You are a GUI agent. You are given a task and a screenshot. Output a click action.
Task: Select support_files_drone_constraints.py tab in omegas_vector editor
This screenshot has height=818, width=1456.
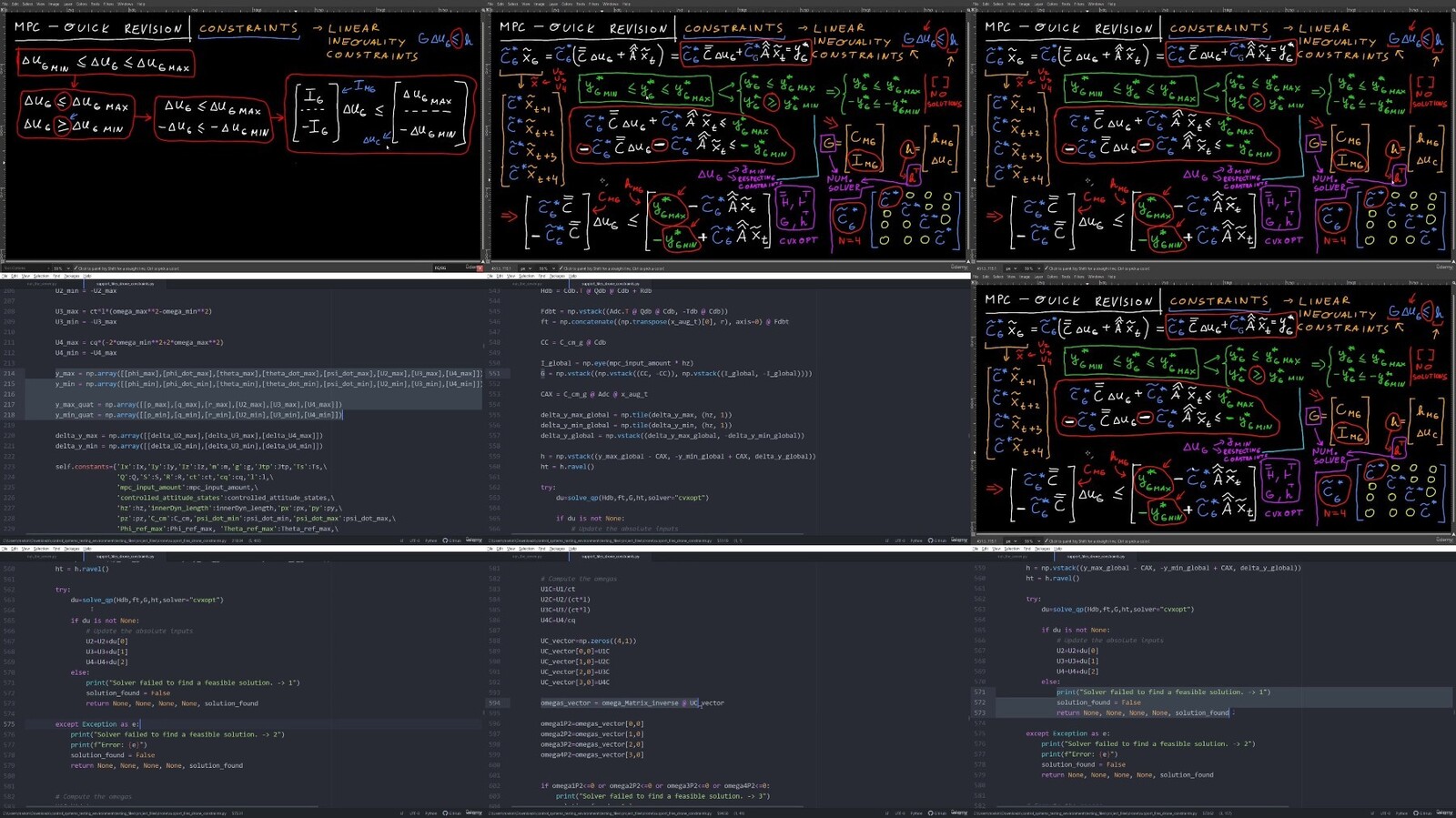pyautogui.click(x=610, y=556)
